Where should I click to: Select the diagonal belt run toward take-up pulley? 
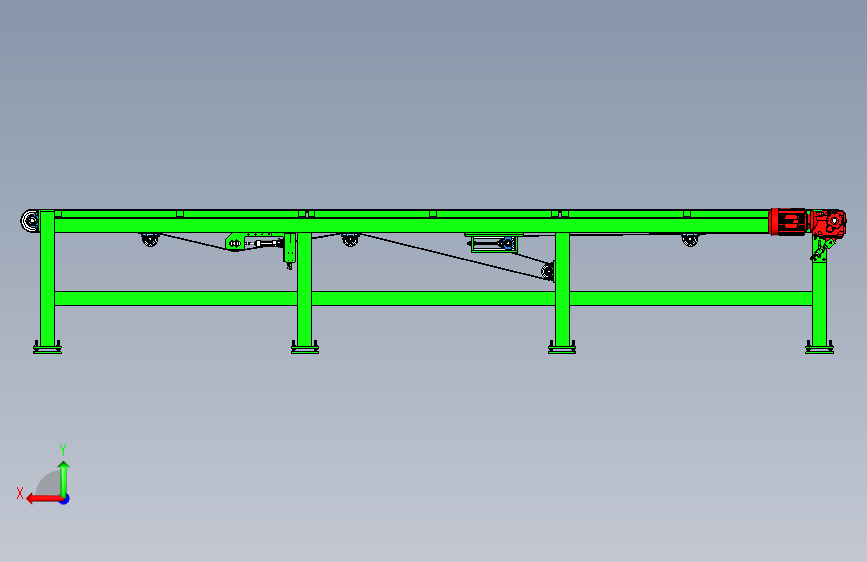(453, 256)
